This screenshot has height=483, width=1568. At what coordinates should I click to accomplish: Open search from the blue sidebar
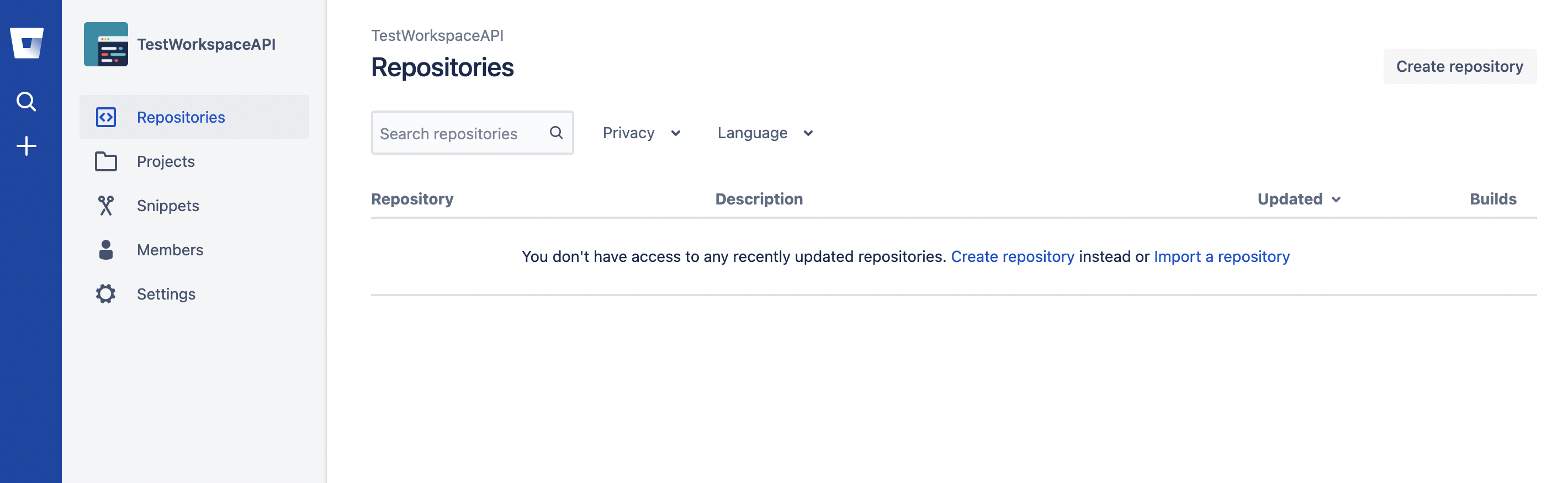pos(27,101)
